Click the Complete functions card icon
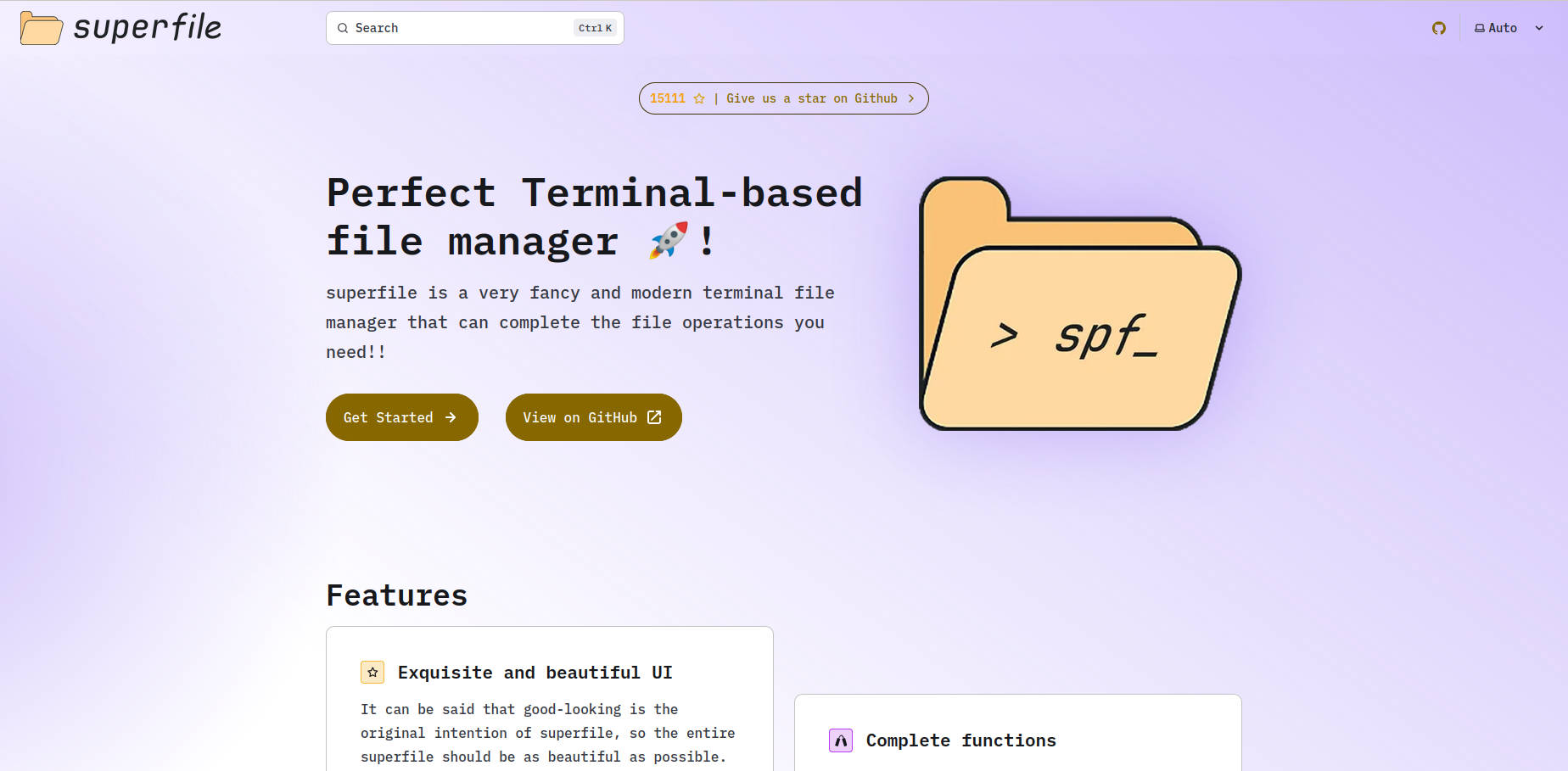 840,740
